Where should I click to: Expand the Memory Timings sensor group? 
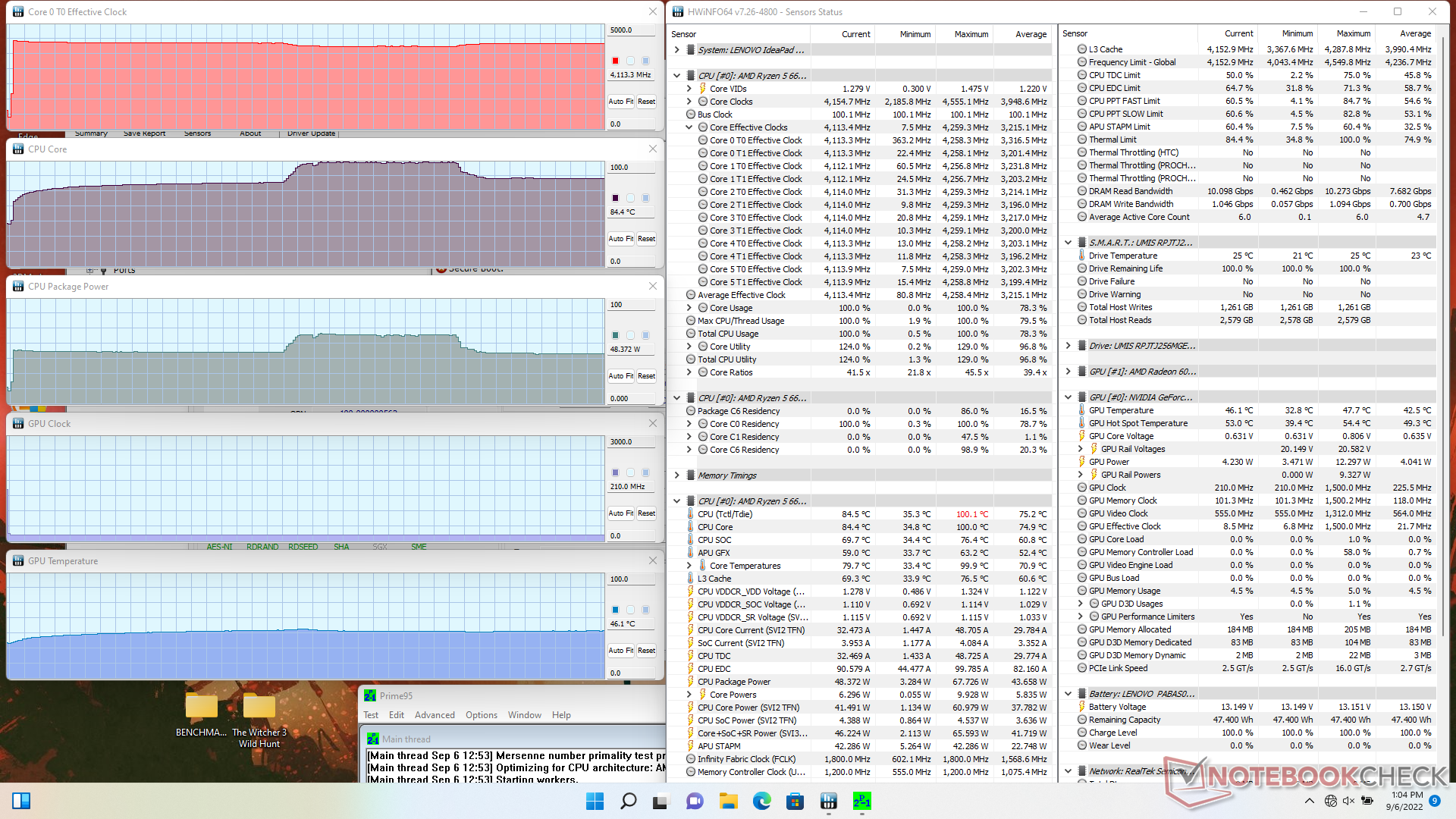coord(676,475)
